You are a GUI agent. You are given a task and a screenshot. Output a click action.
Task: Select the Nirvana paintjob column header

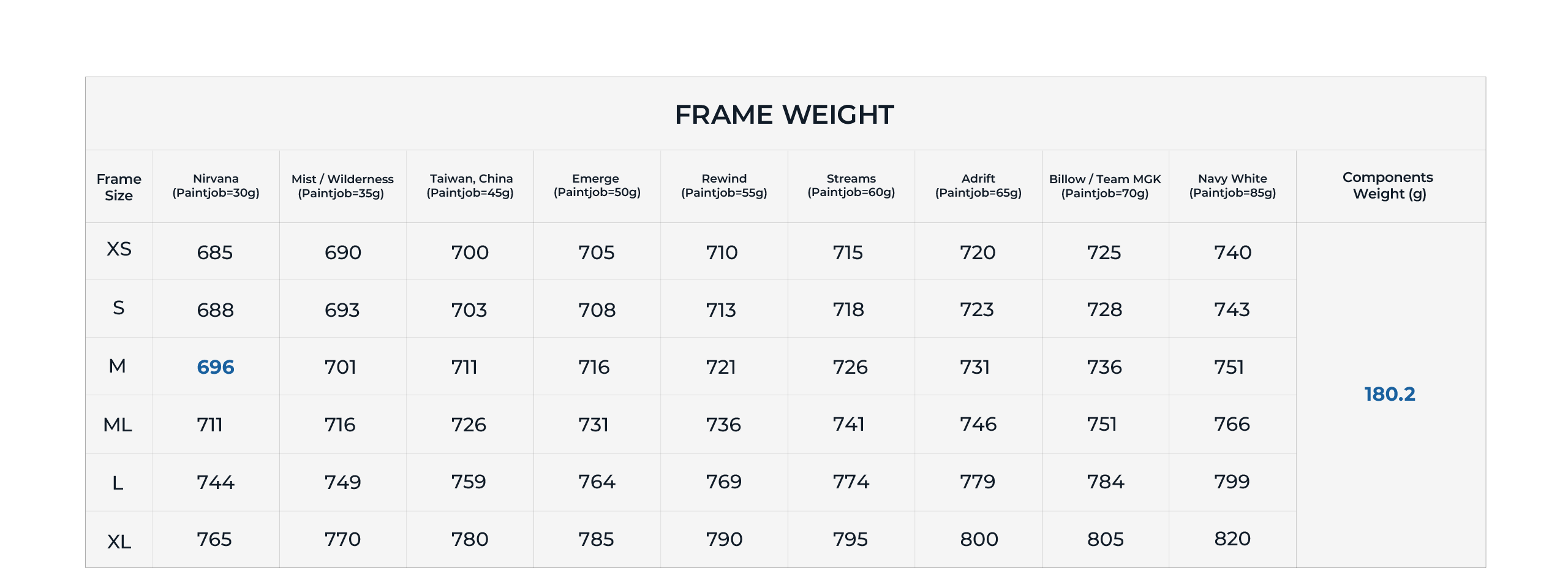point(216,186)
